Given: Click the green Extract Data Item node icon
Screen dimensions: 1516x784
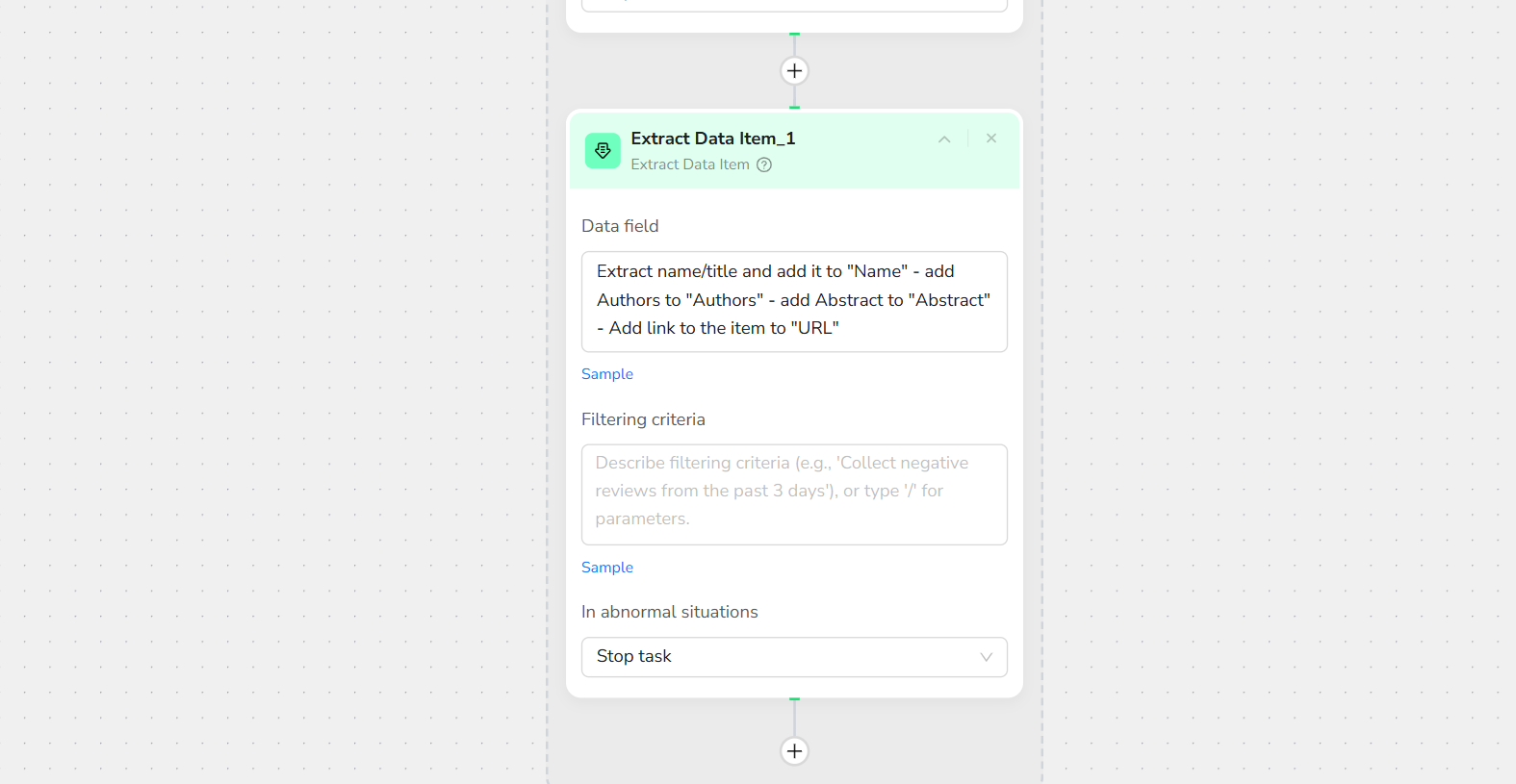Looking at the screenshot, I should 603,151.
